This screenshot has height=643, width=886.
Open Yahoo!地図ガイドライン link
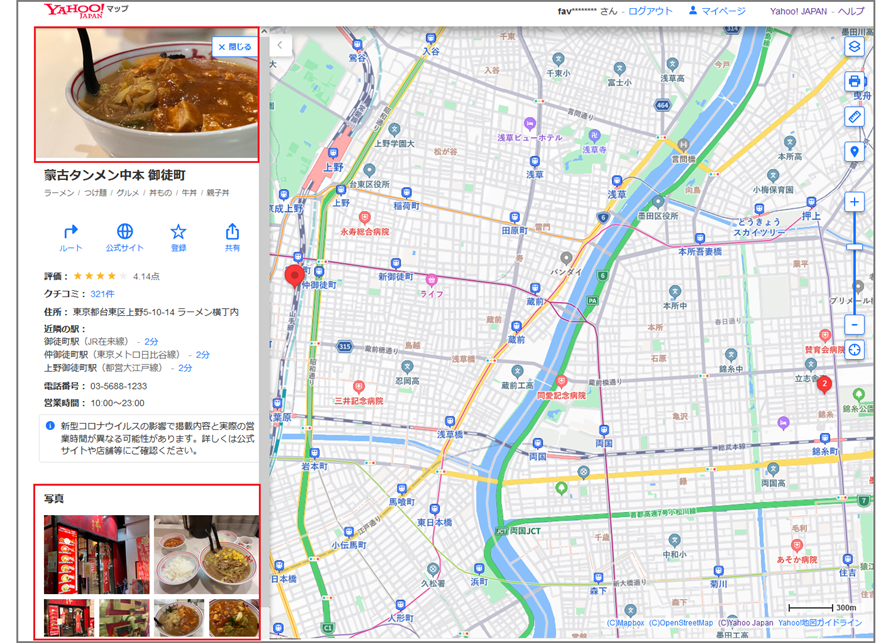(x=820, y=623)
